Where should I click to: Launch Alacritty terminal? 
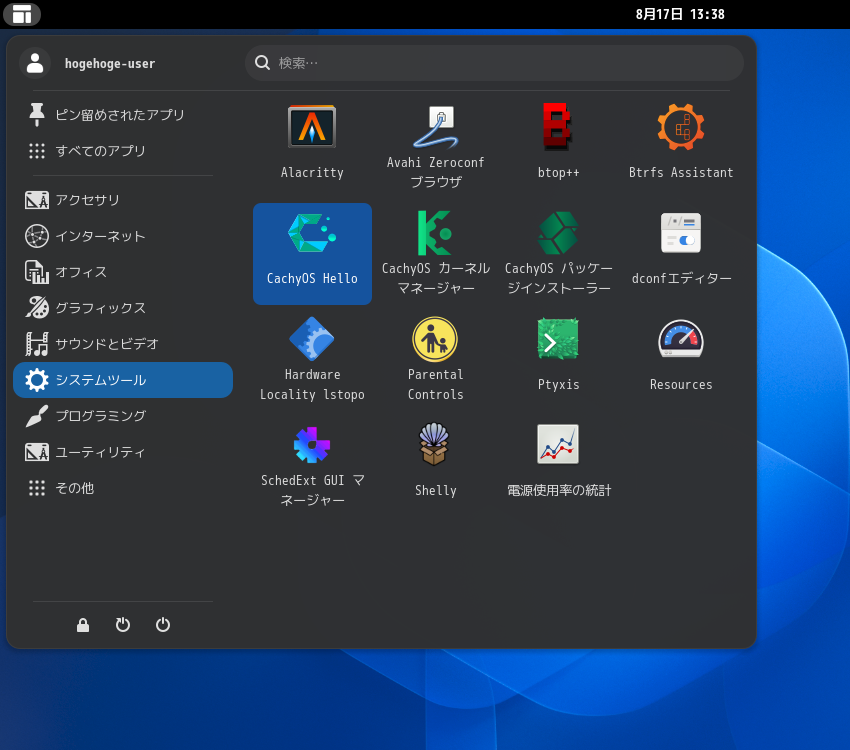(x=312, y=143)
